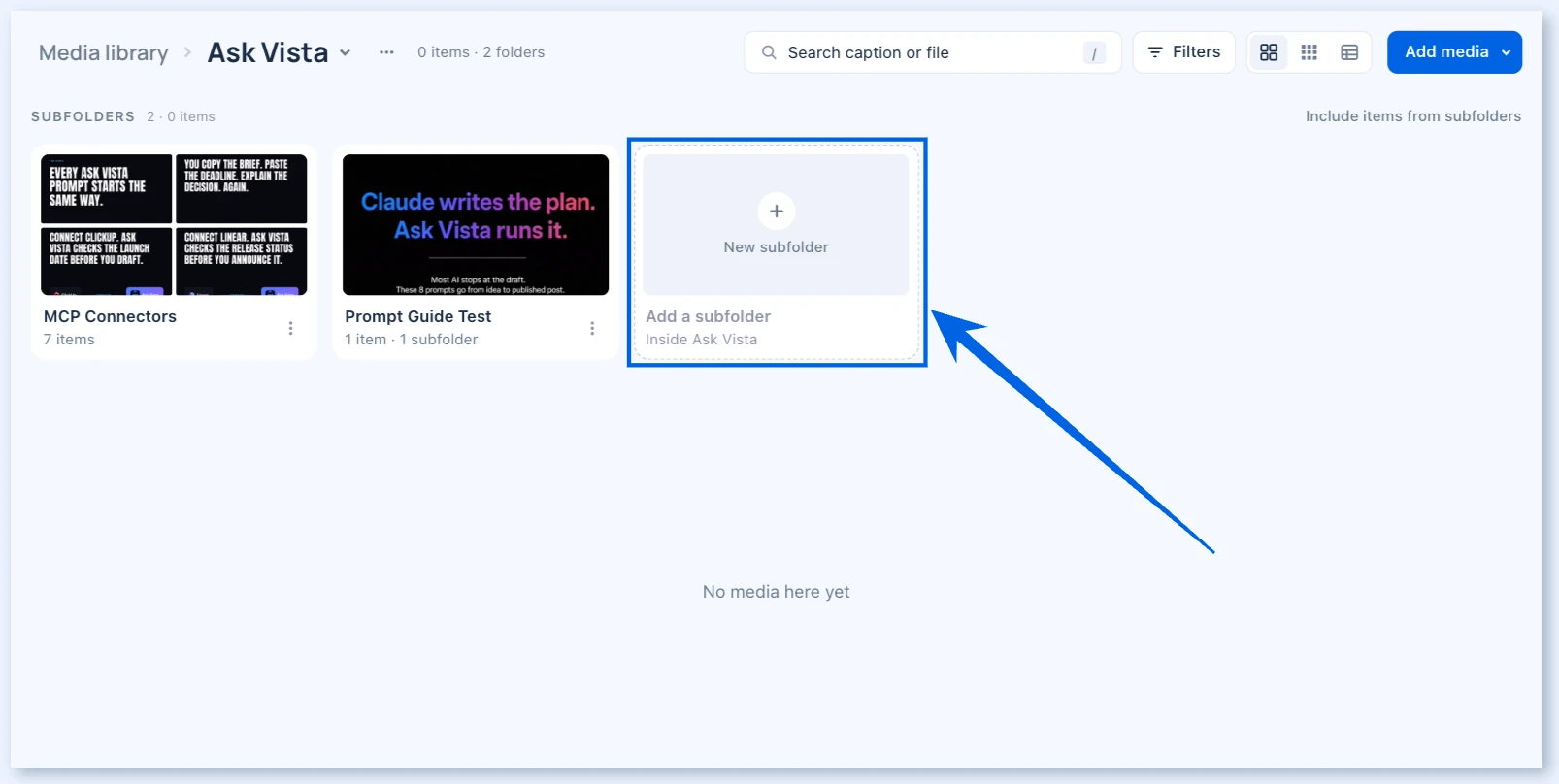Image resolution: width=1559 pixels, height=784 pixels.
Task: Switch to table list view
Action: coord(1349,52)
